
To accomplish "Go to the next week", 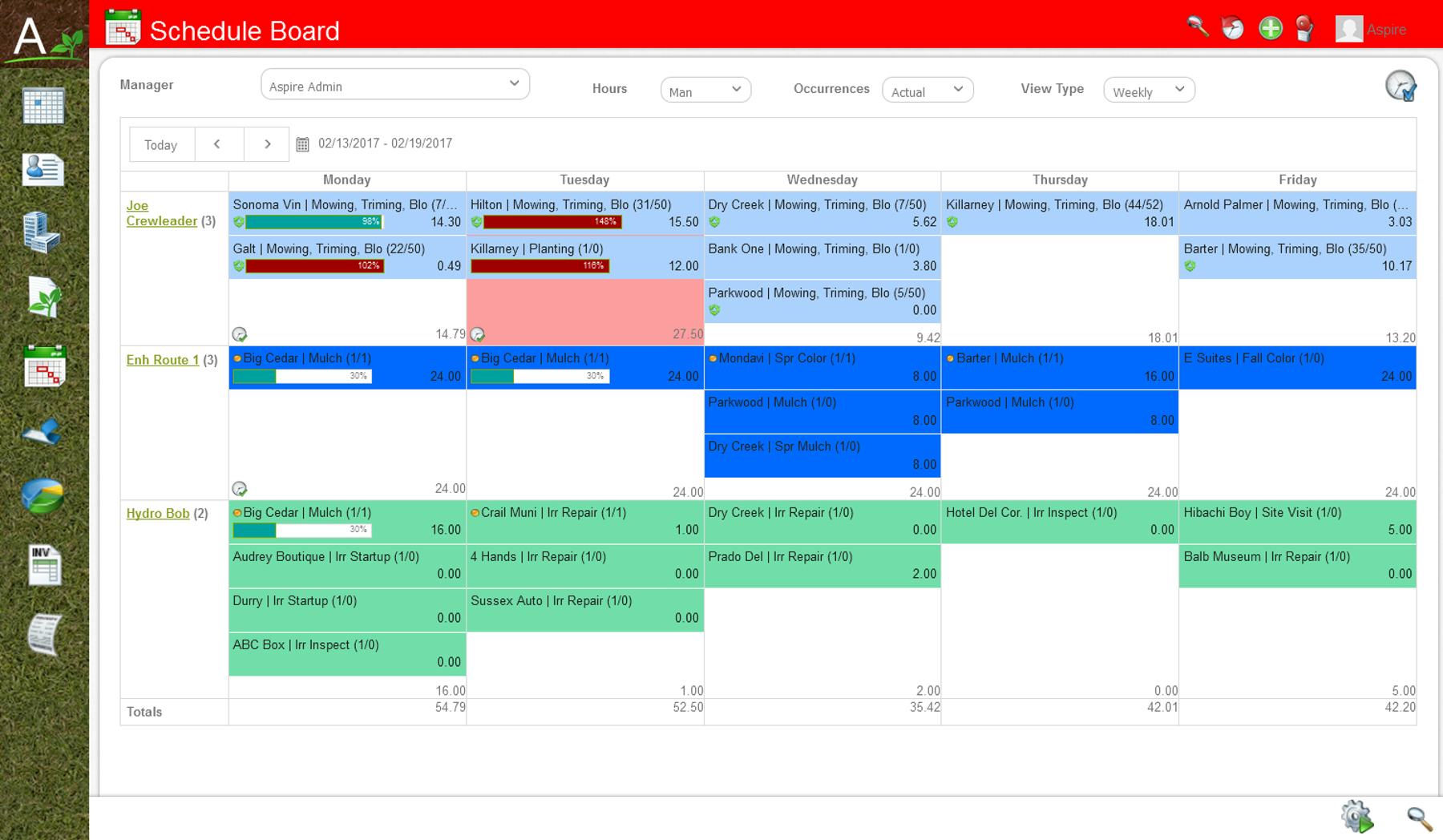I will click(x=268, y=144).
